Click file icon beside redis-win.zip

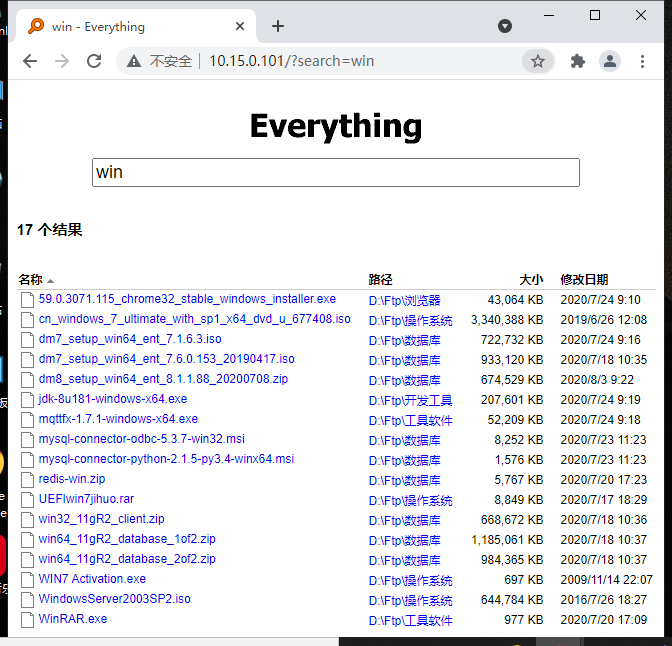pos(27,480)
